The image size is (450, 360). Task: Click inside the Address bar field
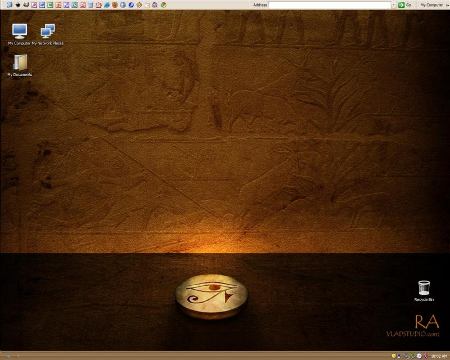point(330,5)
